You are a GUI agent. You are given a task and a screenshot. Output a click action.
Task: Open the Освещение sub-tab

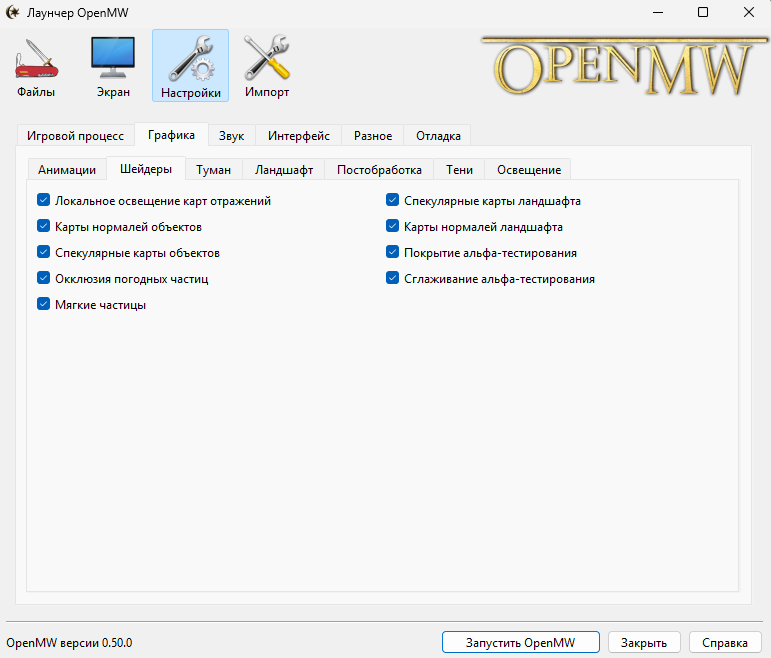[529, 170]
